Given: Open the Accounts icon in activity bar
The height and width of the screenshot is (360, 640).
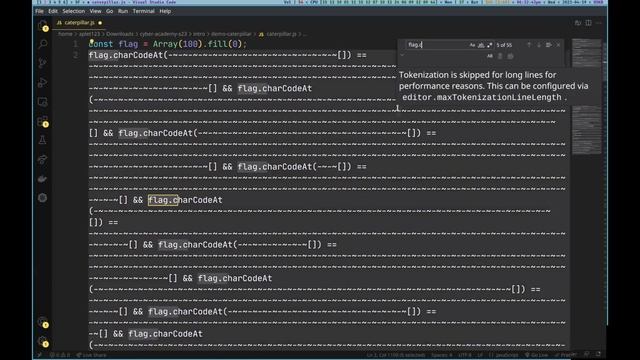Looking at the screenshot, I should click(x=42, y=322).
